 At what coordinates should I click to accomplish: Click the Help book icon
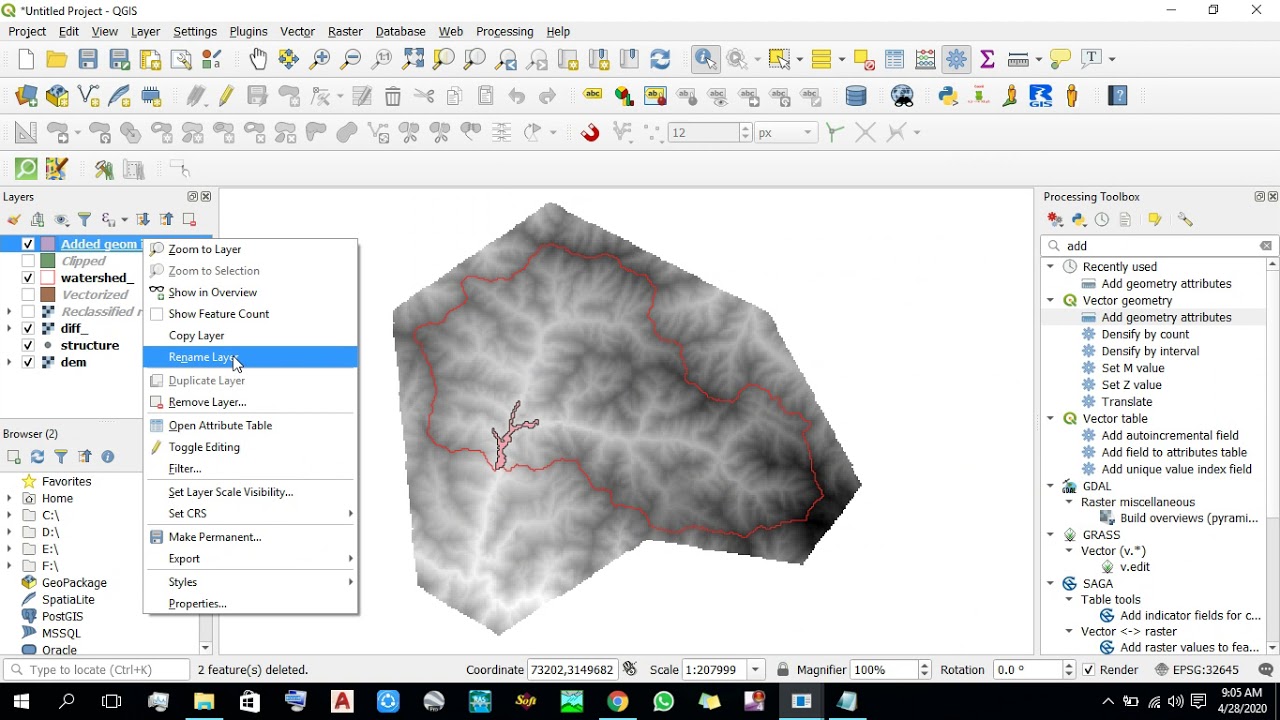pos(1118,96)
